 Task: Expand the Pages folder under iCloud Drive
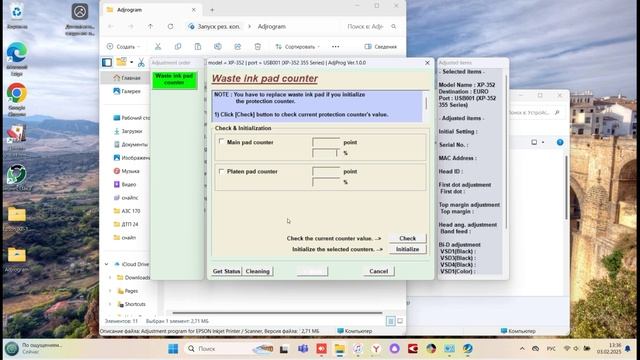[110, 291]
